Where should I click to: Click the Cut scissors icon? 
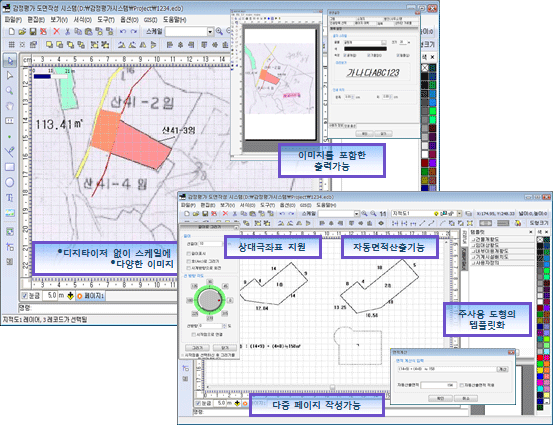point(67,32)
